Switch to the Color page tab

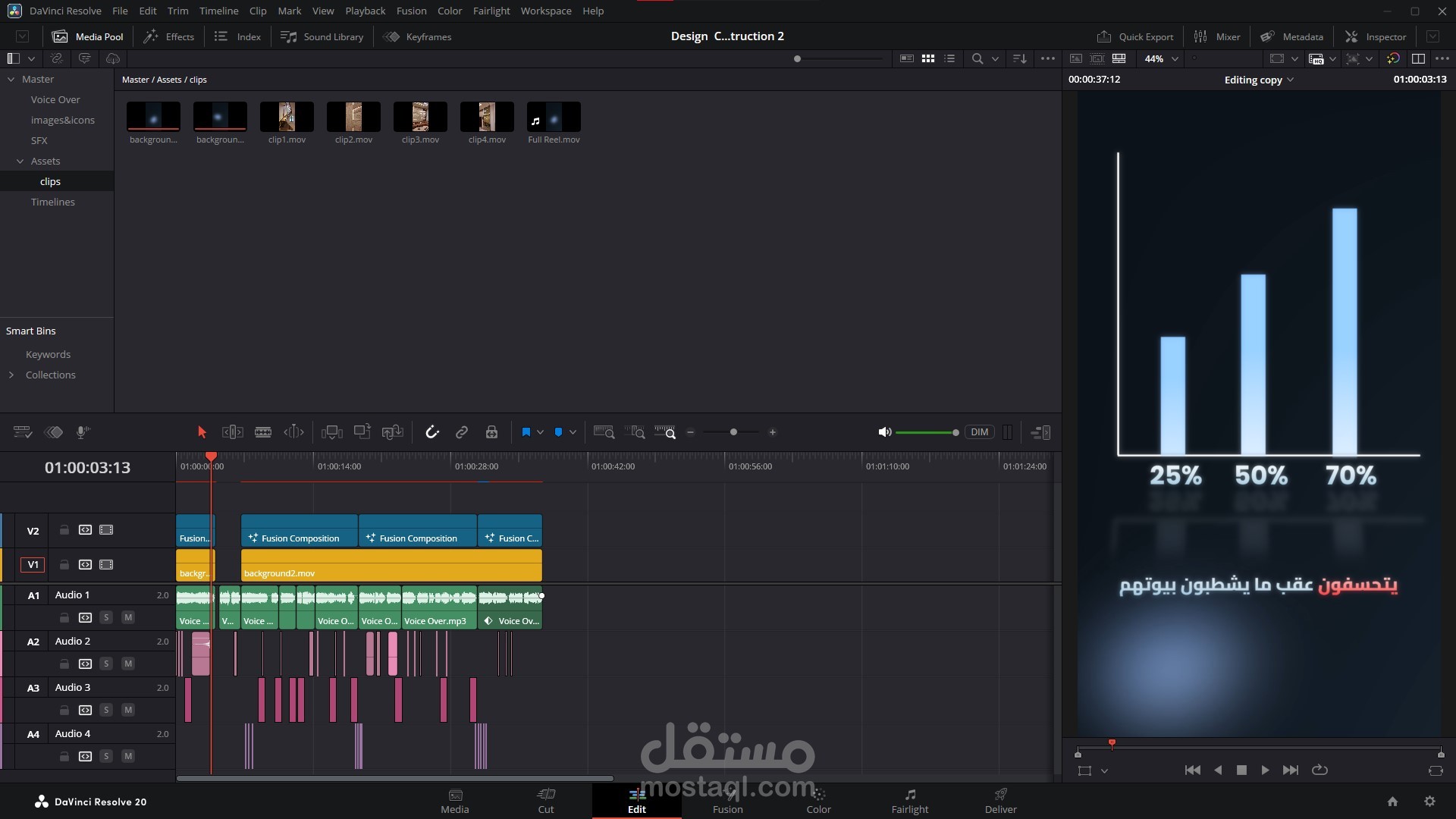pos(818,801)
